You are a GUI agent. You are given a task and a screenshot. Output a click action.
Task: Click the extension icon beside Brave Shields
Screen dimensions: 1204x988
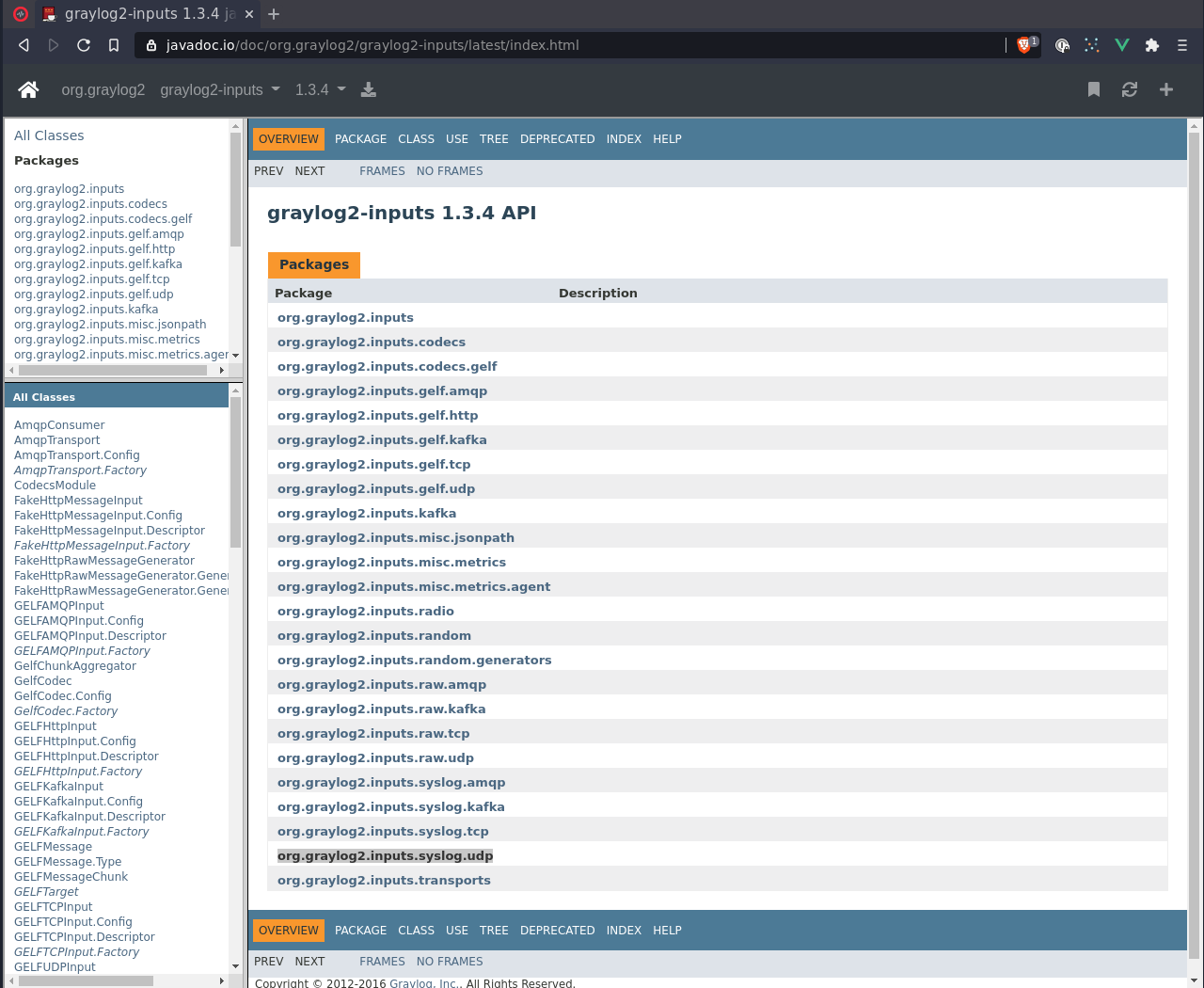pos(1062,45)
